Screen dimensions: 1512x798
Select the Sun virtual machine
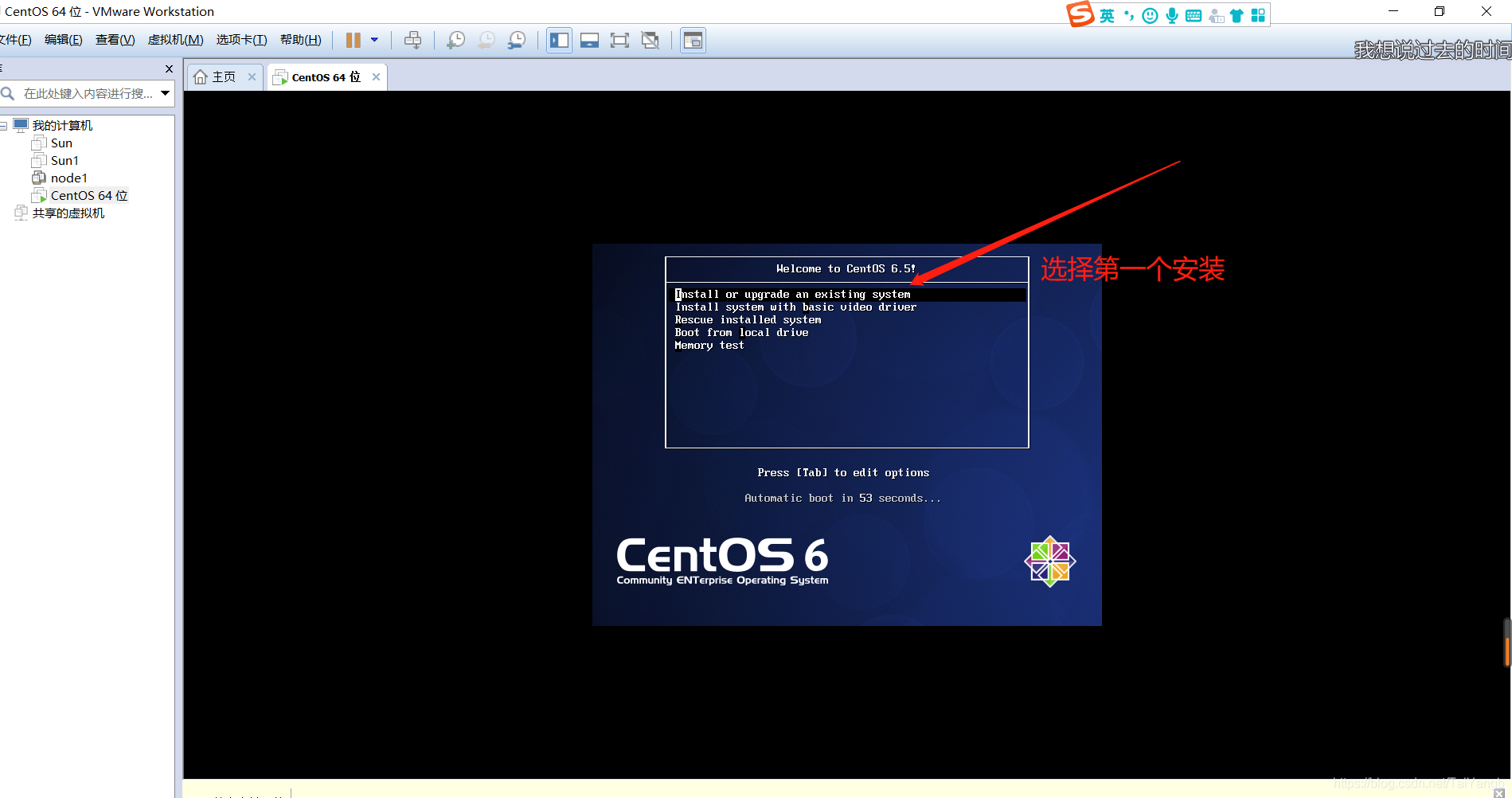point(61,143)
